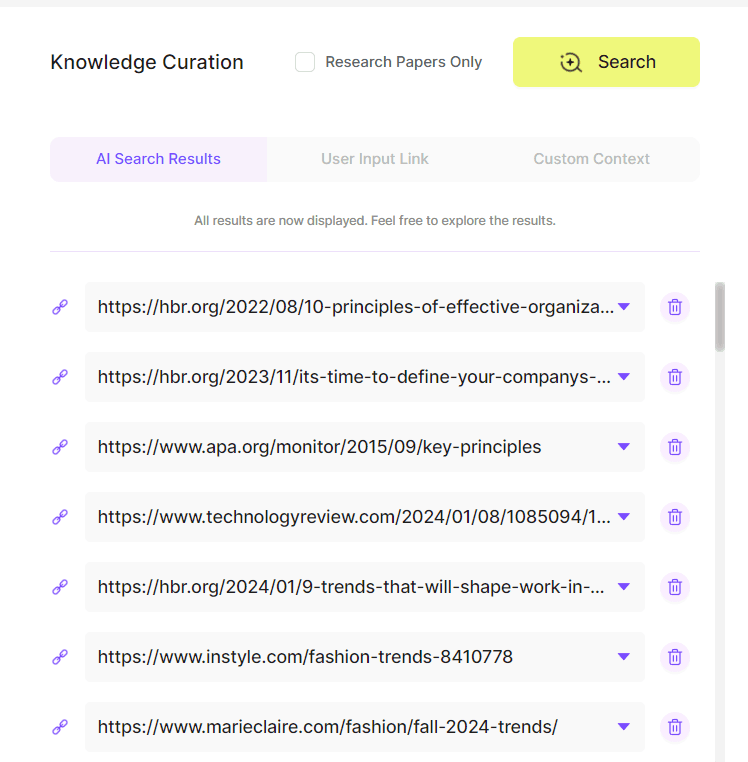748x762 pixels.
Task: Click link icon beside hbr.org 2023 result
Action: point(60,377)
